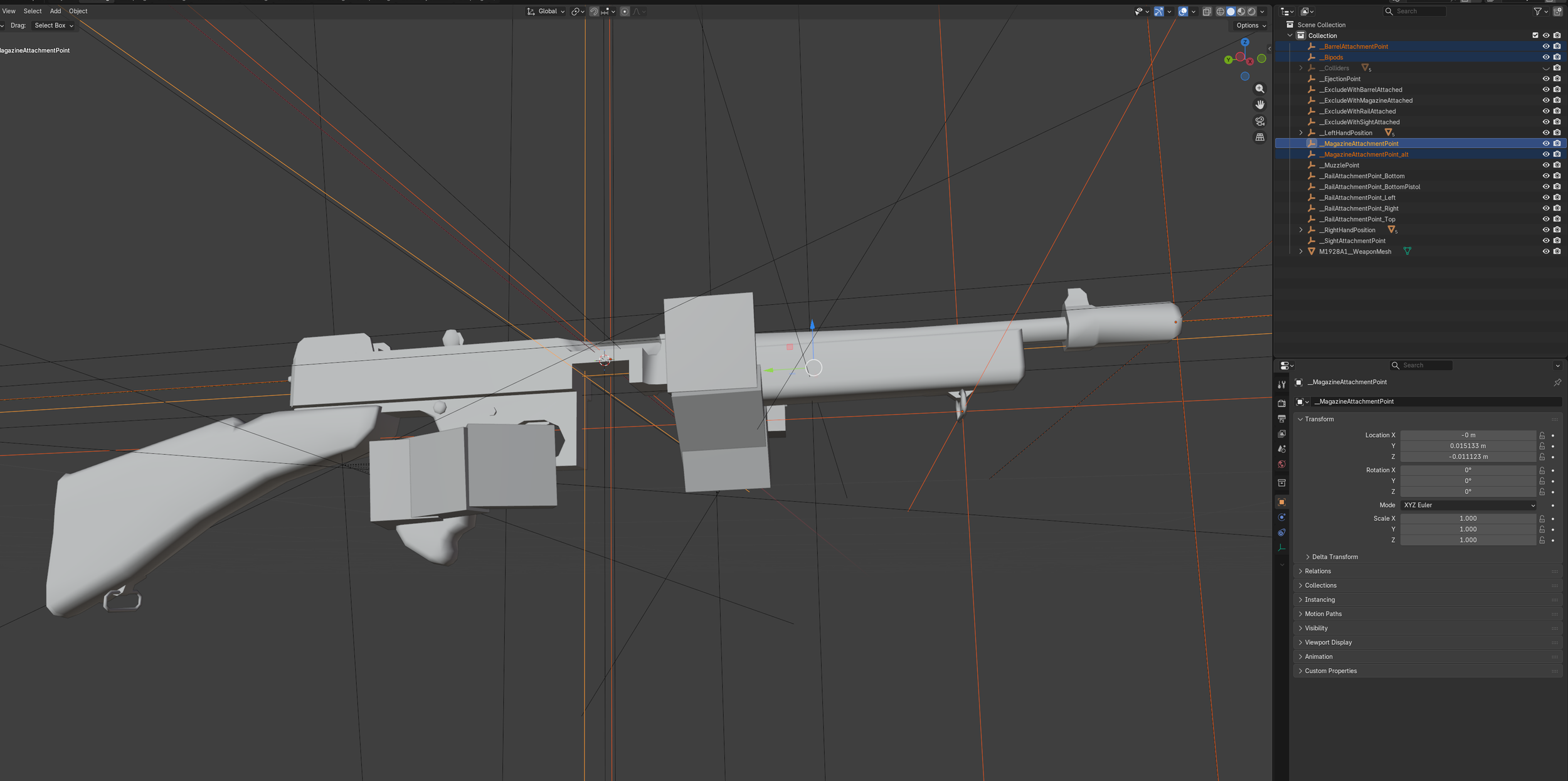
Task: Open the Object Constraints properties tab
Action: [x=1281, y=533]
